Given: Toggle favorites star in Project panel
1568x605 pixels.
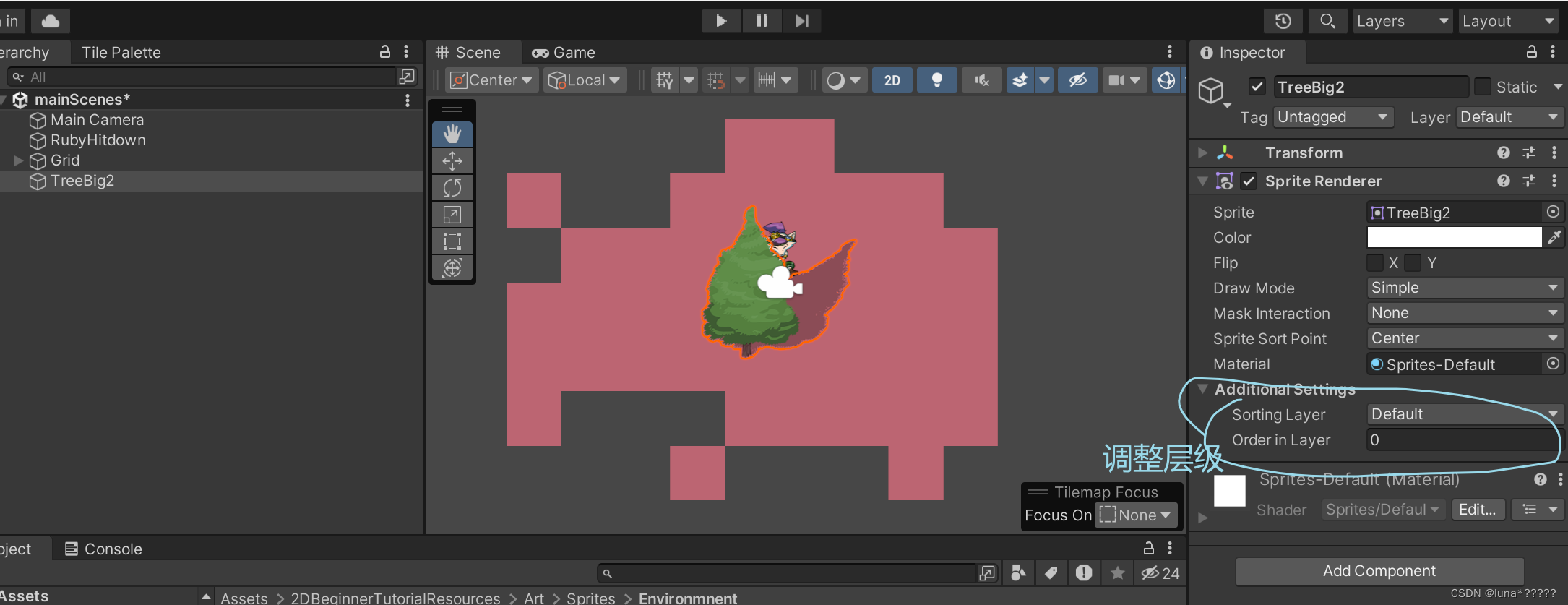Looking at the screenshot, I should click(1118, 573).
